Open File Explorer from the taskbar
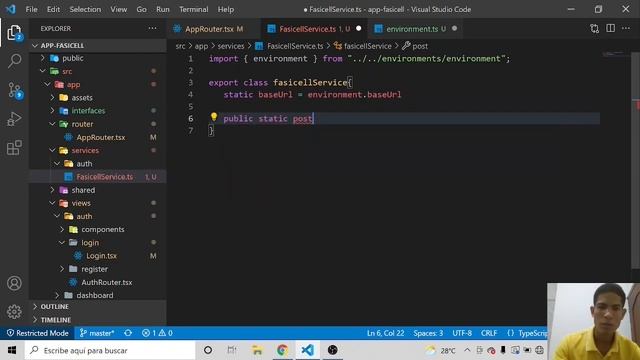Screen dimensions: 640x360 coord(257,350)
